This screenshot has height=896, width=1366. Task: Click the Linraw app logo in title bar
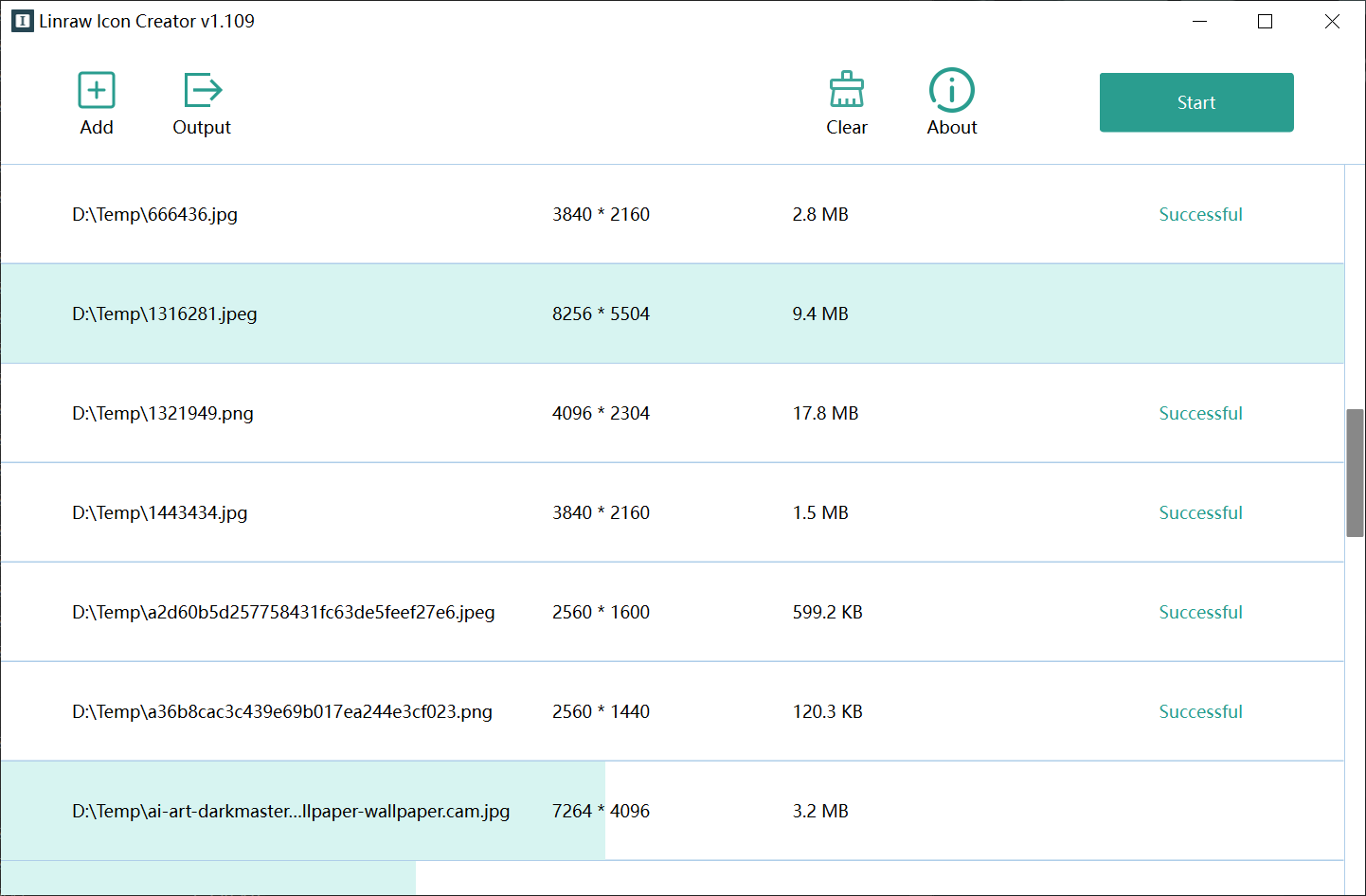[x=23, y=21]
